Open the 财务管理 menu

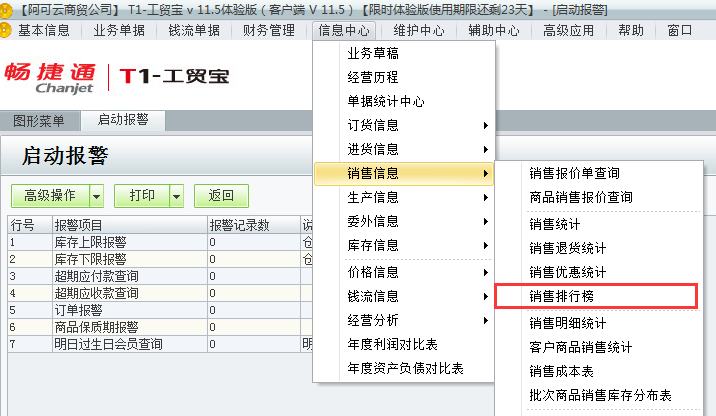(x=268, y=31)
